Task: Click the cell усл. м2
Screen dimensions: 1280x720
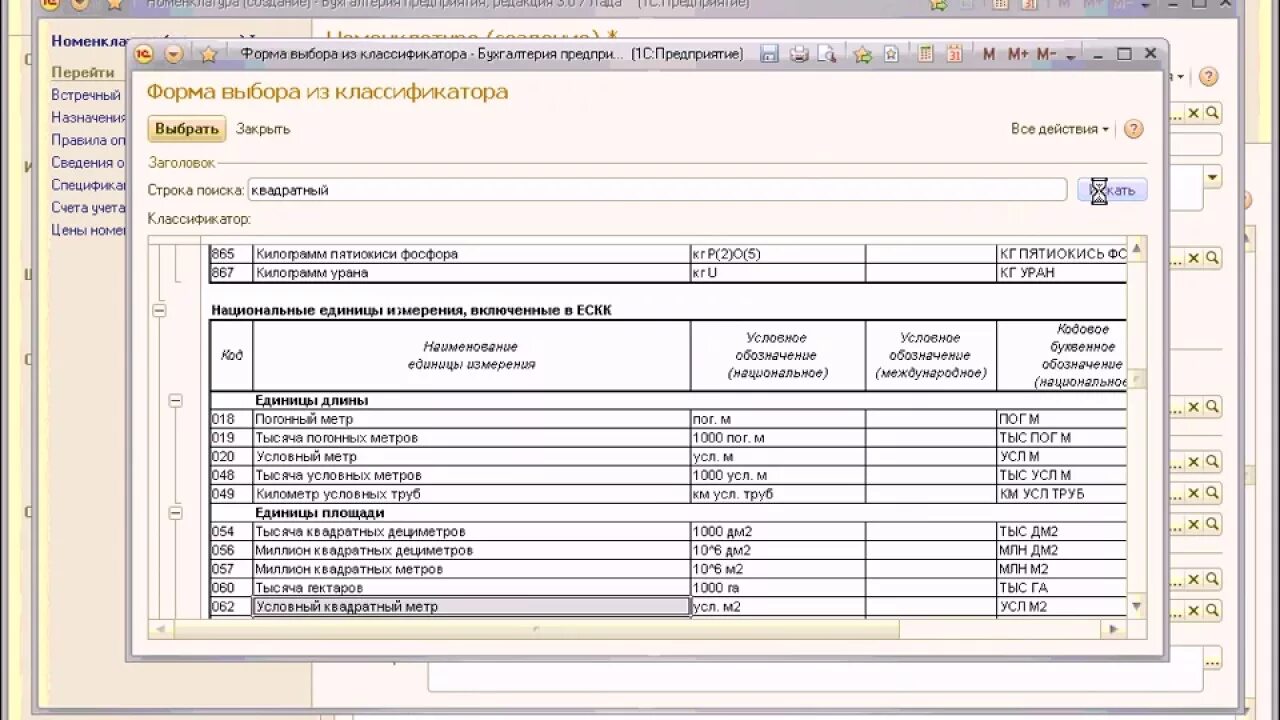Action: [778, 607]
